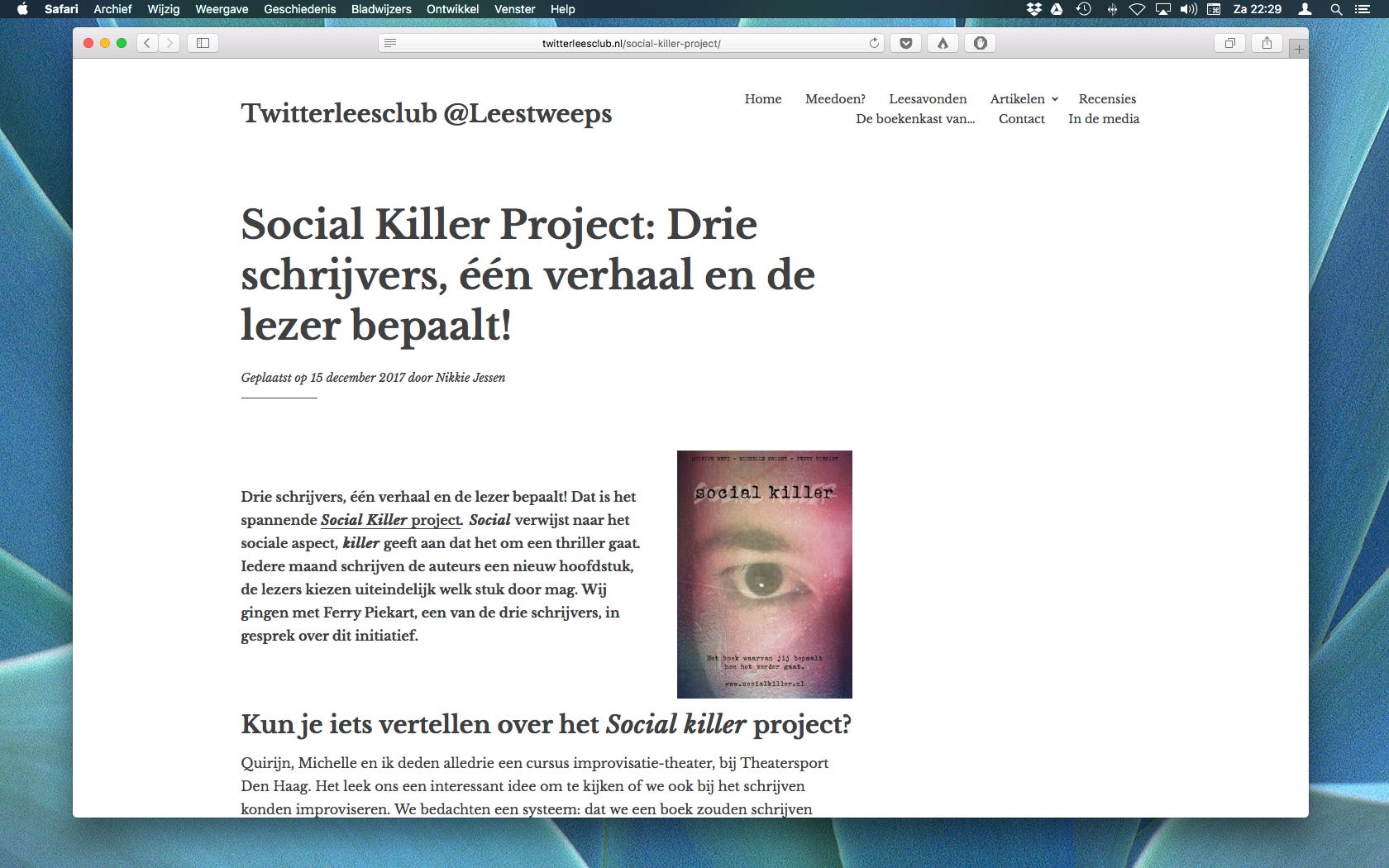The width and height of the screenshot is (1389, 868).
Task: Reload the page with the refresh icon
Action: tap(874, 43)
